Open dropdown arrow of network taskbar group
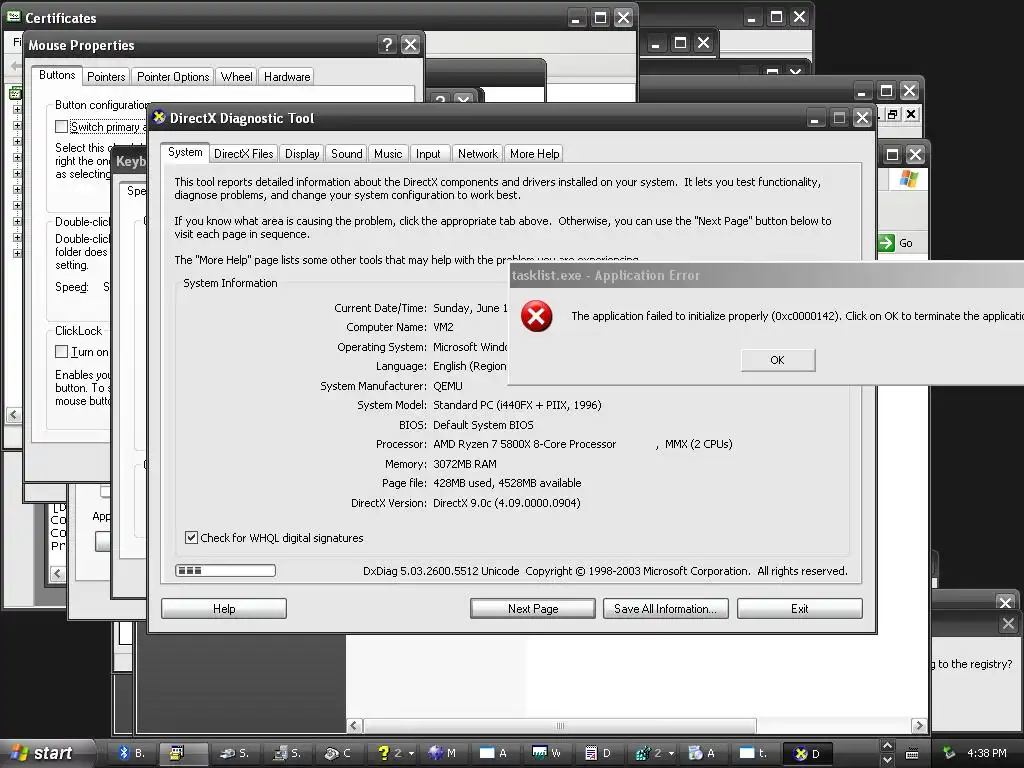 (671, 753)
